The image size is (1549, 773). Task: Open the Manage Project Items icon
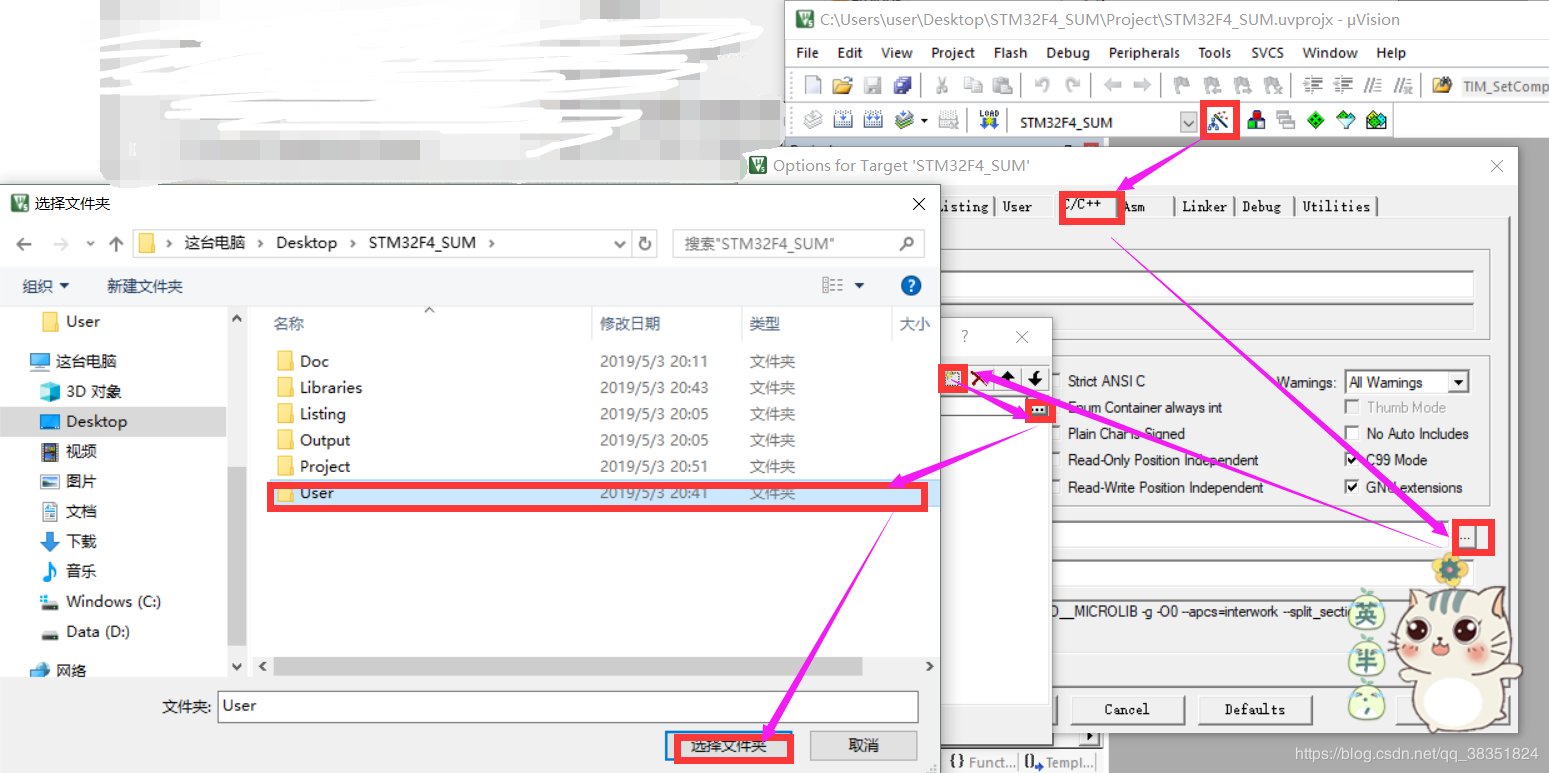[1257, 121]
